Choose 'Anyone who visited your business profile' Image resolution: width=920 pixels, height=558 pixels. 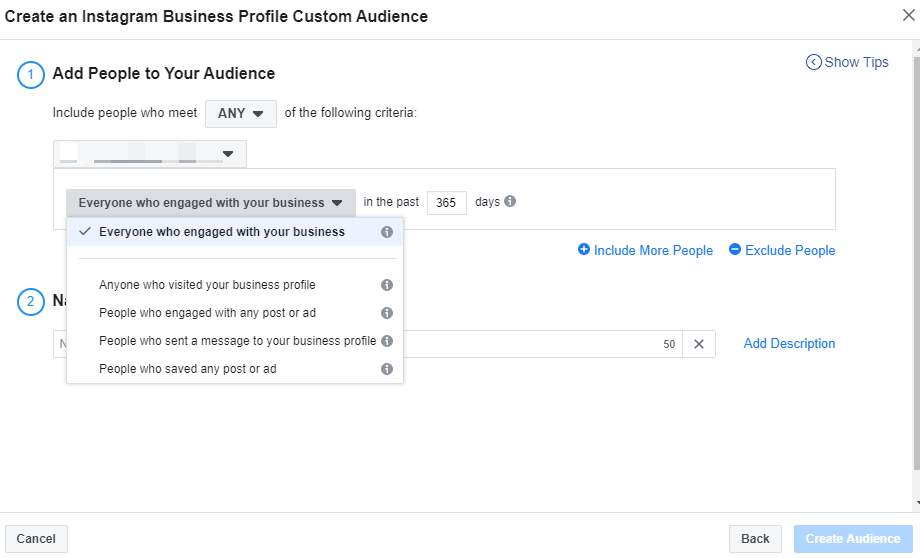(x=207, y=285)
